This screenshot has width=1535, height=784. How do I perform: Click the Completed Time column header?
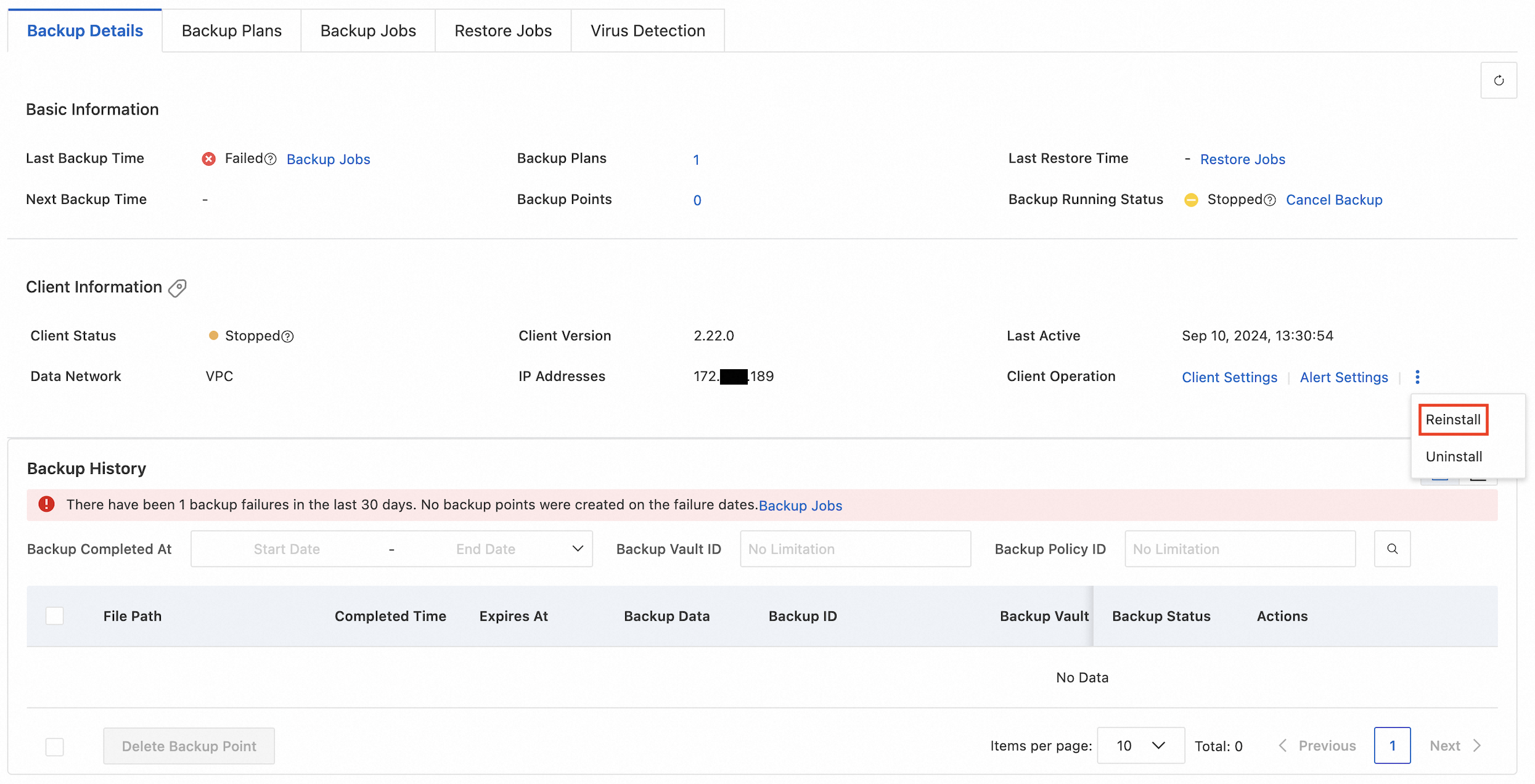[x=390, y=616]
